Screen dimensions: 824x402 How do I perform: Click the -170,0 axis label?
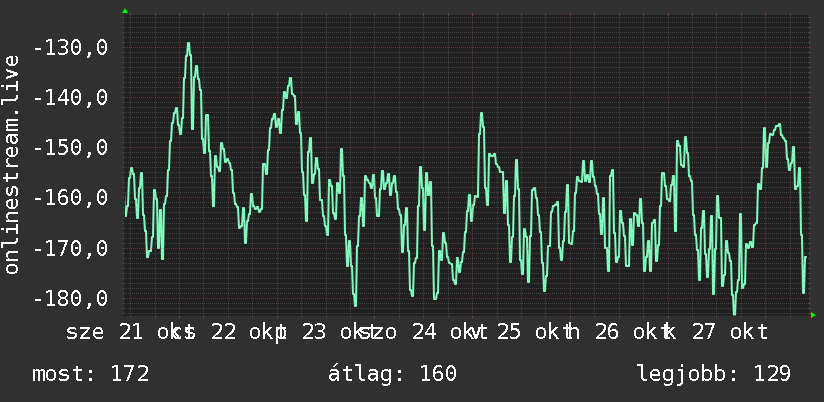pyautogui.click(x=70, y=248)
